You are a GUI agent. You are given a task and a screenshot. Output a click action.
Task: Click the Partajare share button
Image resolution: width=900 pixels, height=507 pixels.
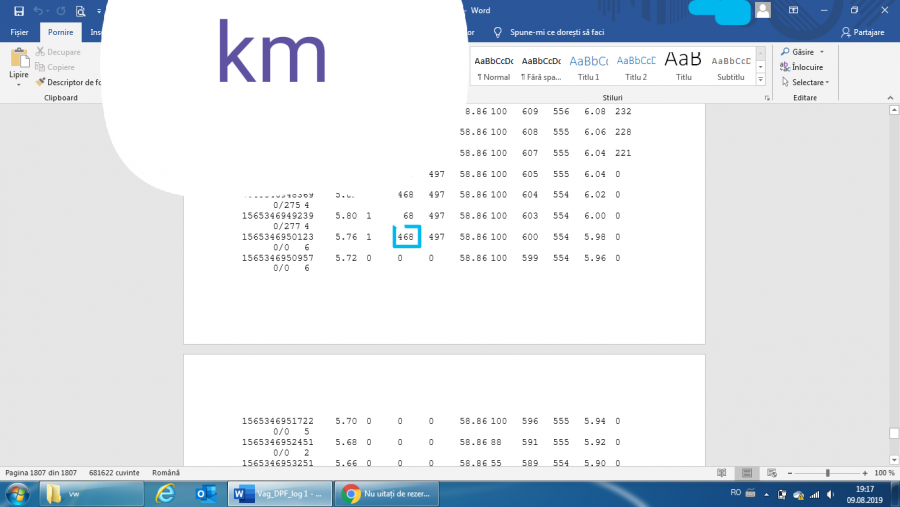(863, 32)
